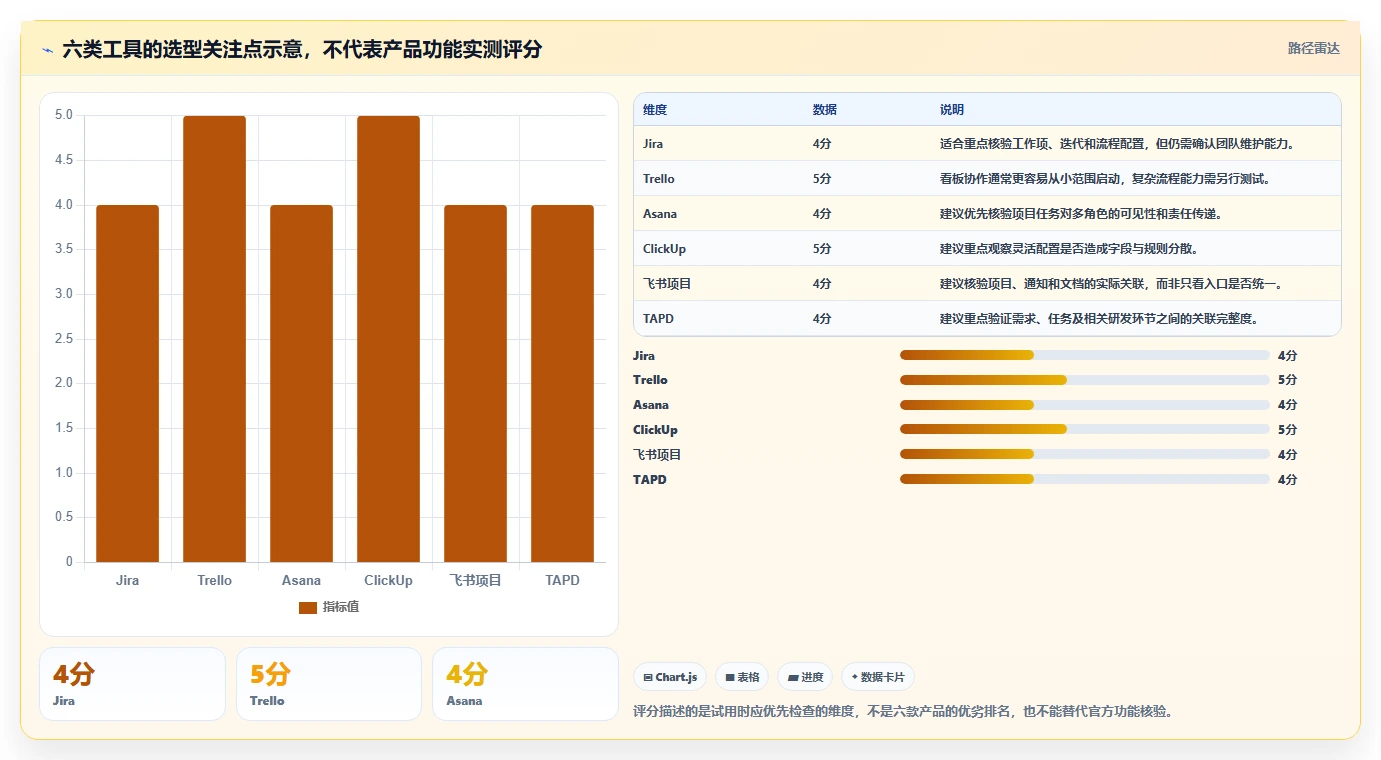This screenshot has width=1381, height=760.
Task: Click 飞书项目 description about 通知和文档
Action: coord(1111,284)
